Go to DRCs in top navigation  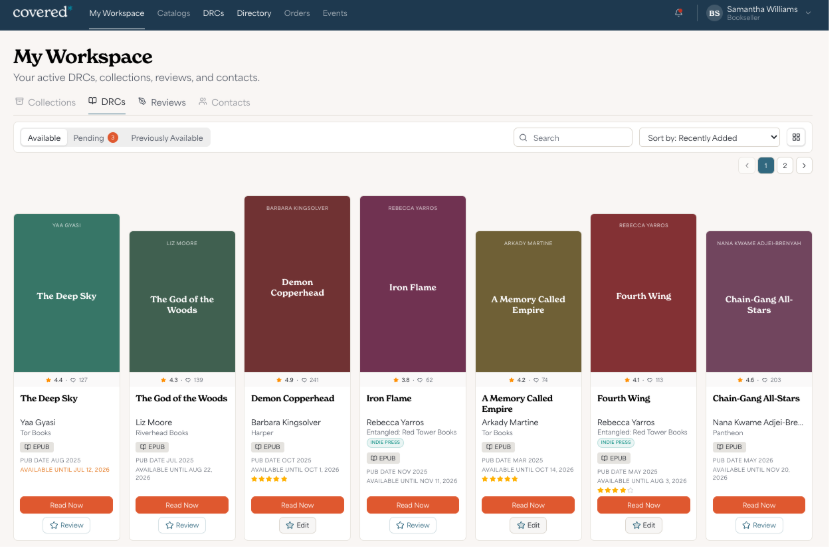click(214, 13)
